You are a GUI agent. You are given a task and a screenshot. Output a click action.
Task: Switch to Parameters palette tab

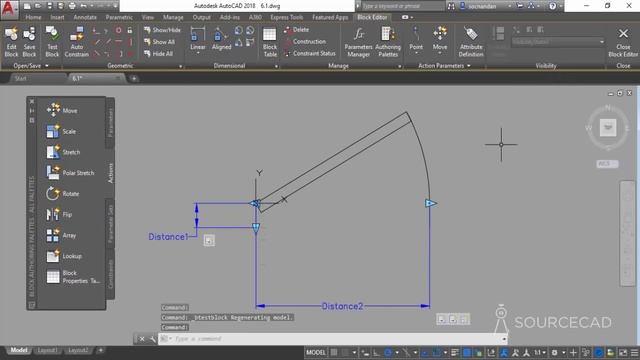coord(110,122)
